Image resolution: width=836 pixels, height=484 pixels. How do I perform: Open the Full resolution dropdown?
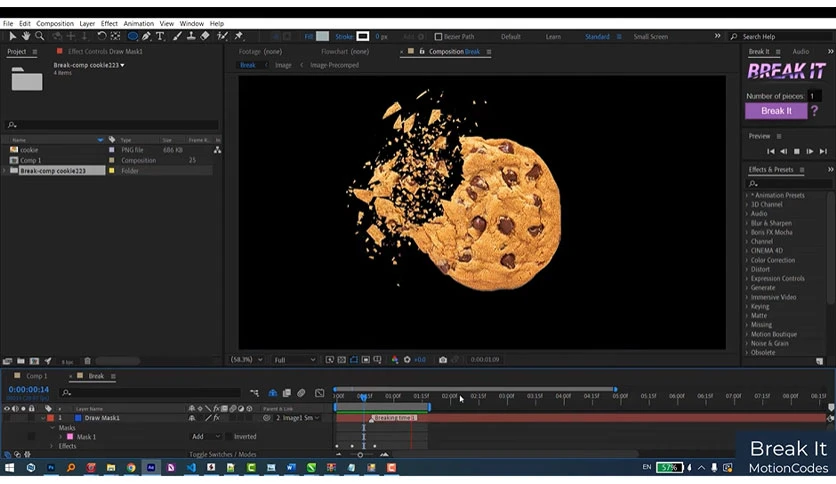[295, 360]
